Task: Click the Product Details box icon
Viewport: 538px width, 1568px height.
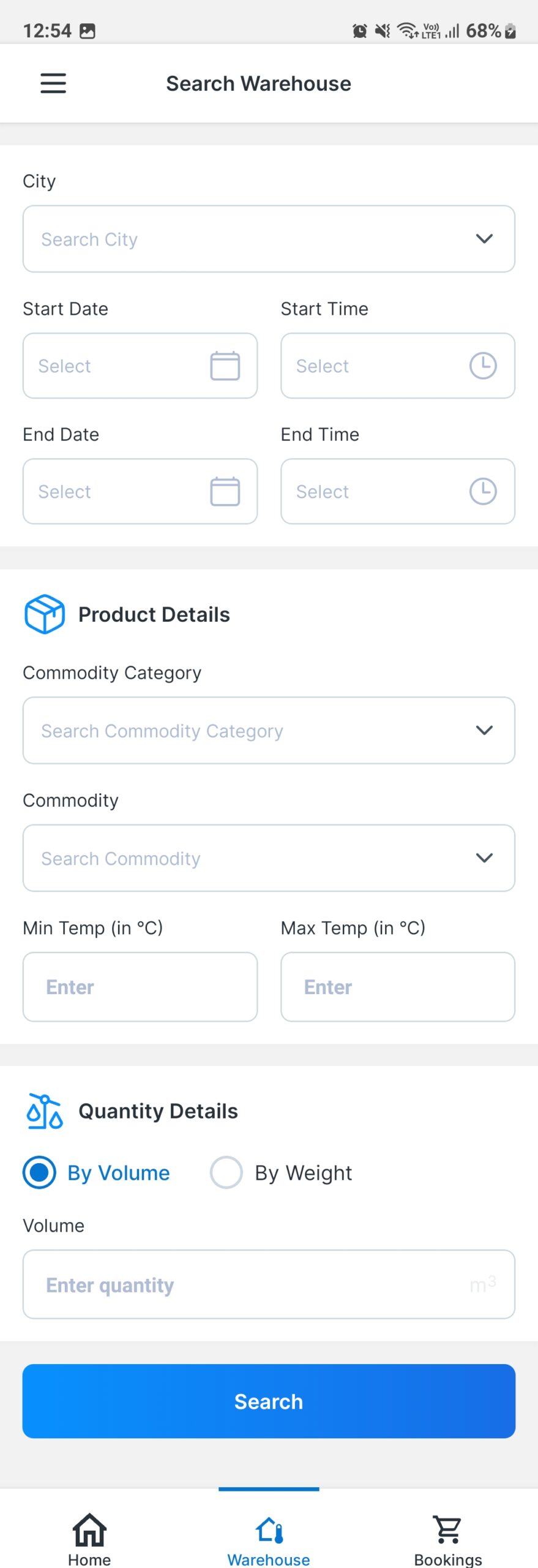Action: click(44, 614)
